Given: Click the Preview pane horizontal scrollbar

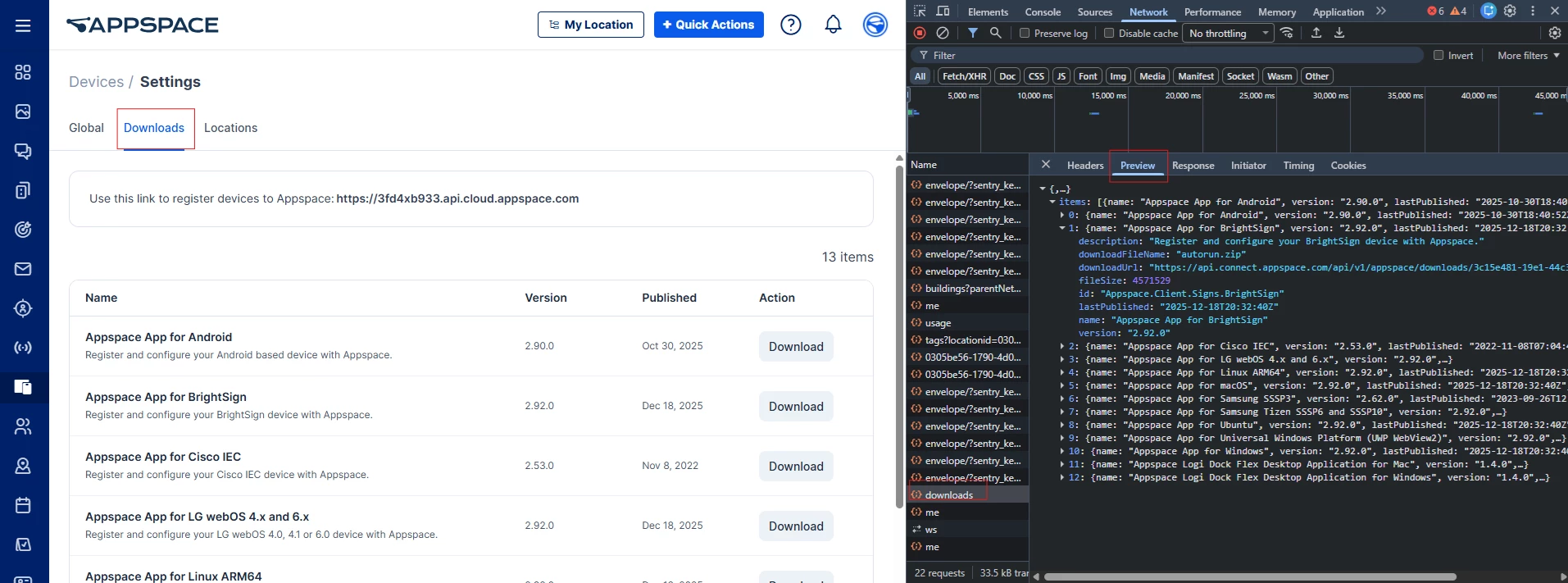Looking at the screenshot, I should tap(1249, 576).
